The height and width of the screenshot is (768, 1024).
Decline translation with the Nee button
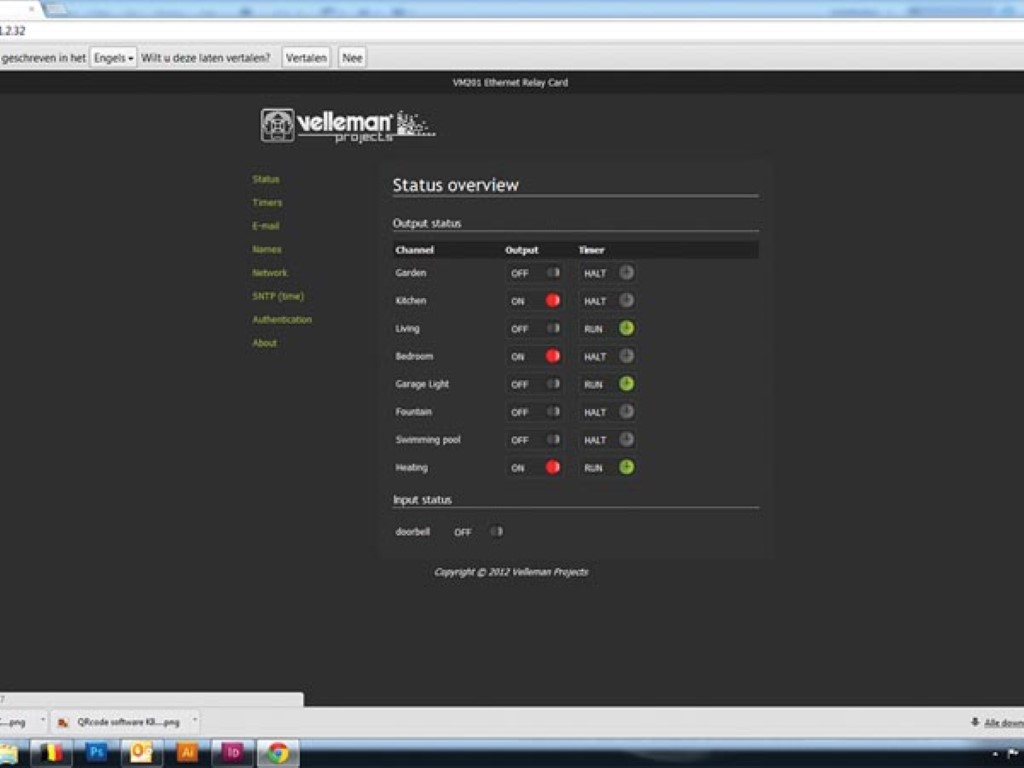point(352,58)
